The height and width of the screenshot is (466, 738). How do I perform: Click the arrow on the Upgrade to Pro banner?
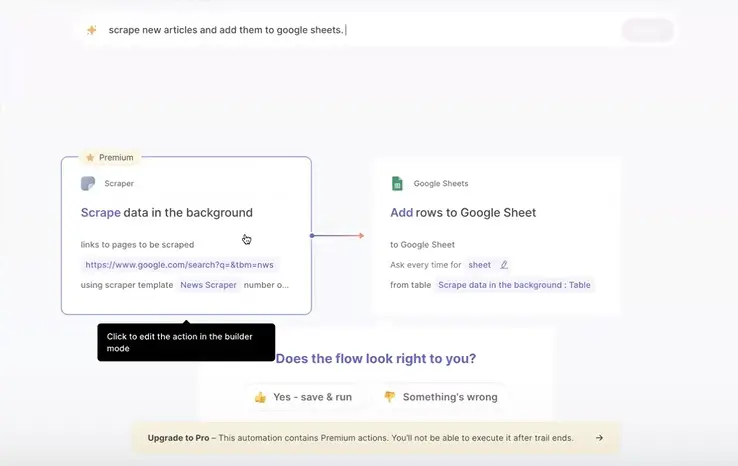(x=599, y=438)
